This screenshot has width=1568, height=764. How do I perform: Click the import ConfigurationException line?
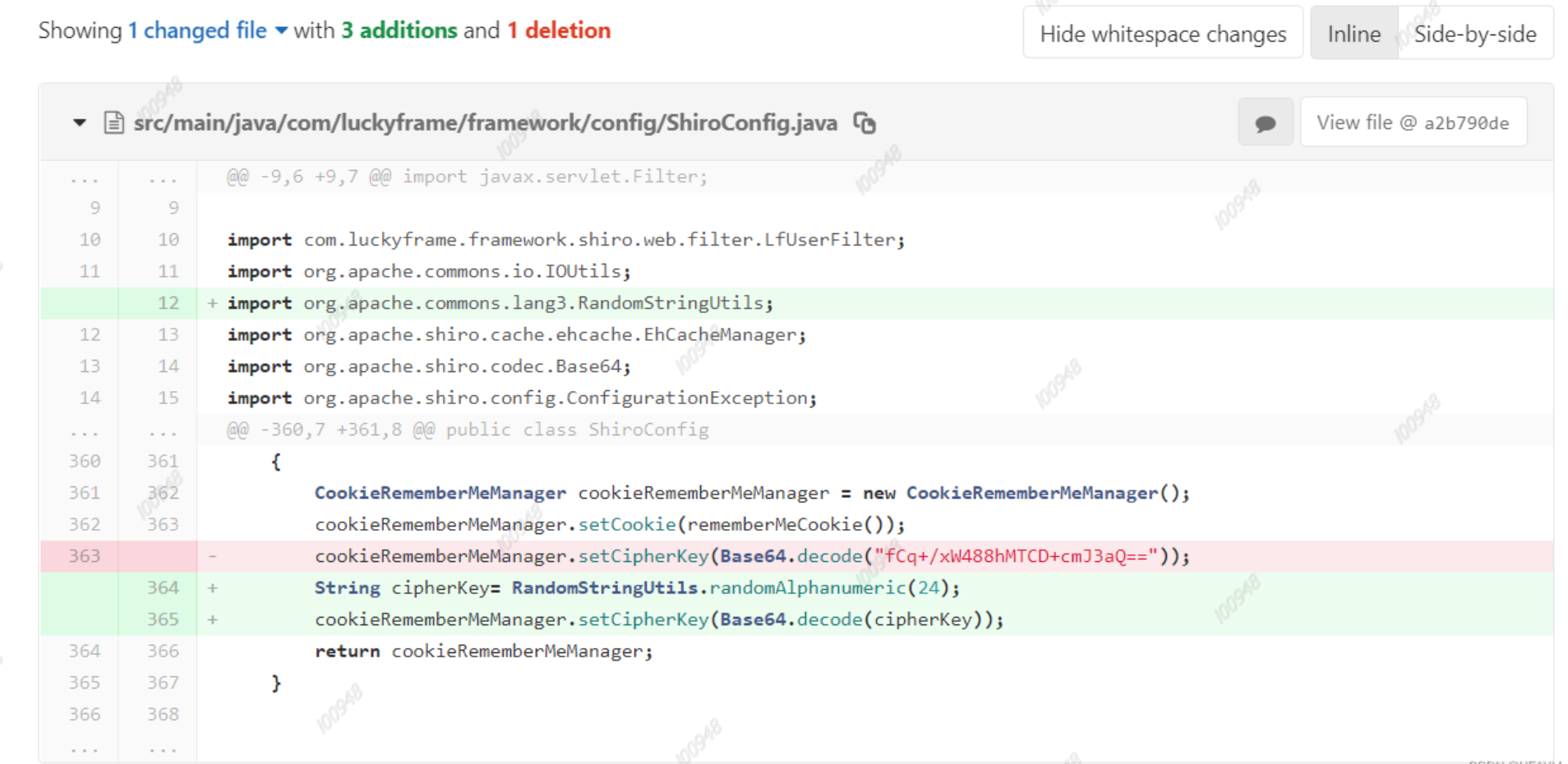click(875, 398)
